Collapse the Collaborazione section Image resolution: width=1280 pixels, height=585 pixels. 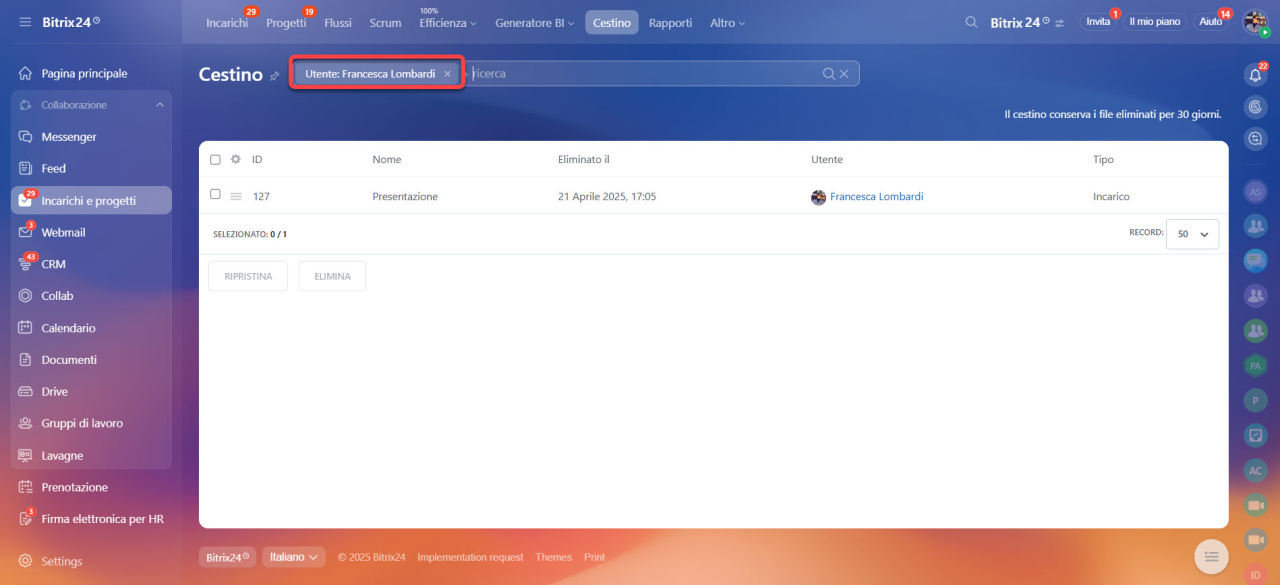159,105
